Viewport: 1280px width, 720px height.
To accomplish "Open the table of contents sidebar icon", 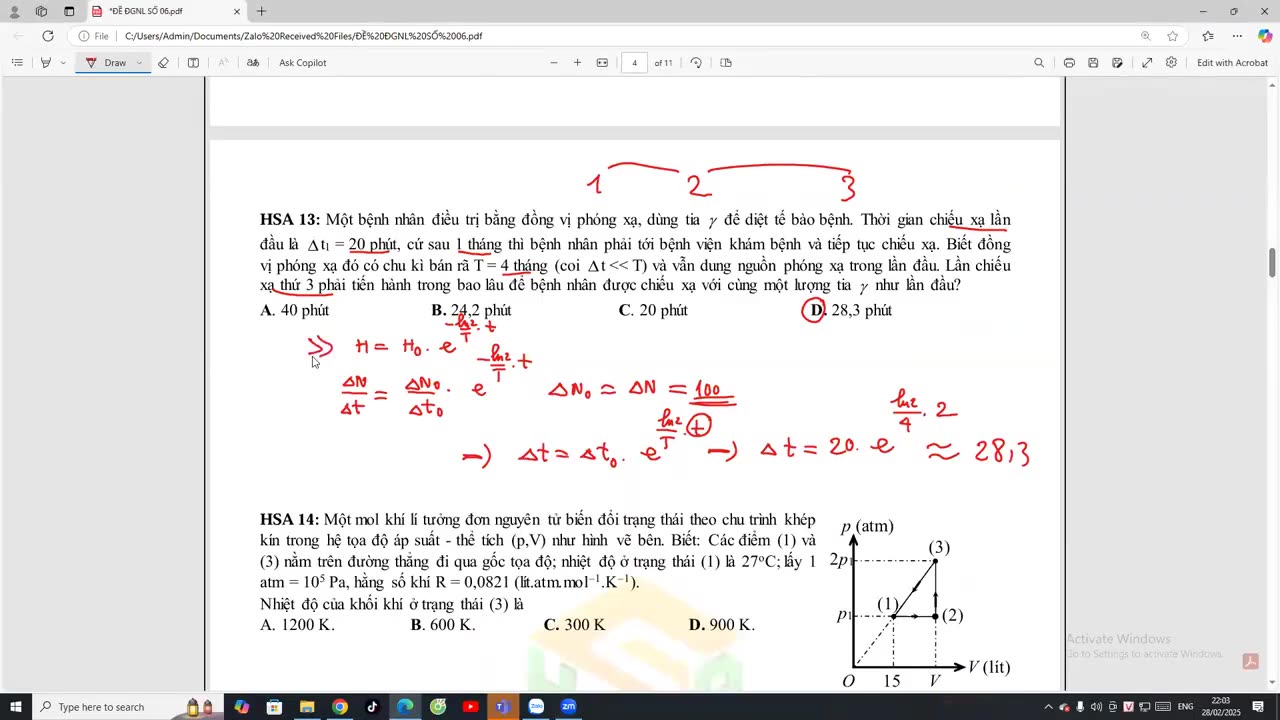I will [x=17, y=62].
